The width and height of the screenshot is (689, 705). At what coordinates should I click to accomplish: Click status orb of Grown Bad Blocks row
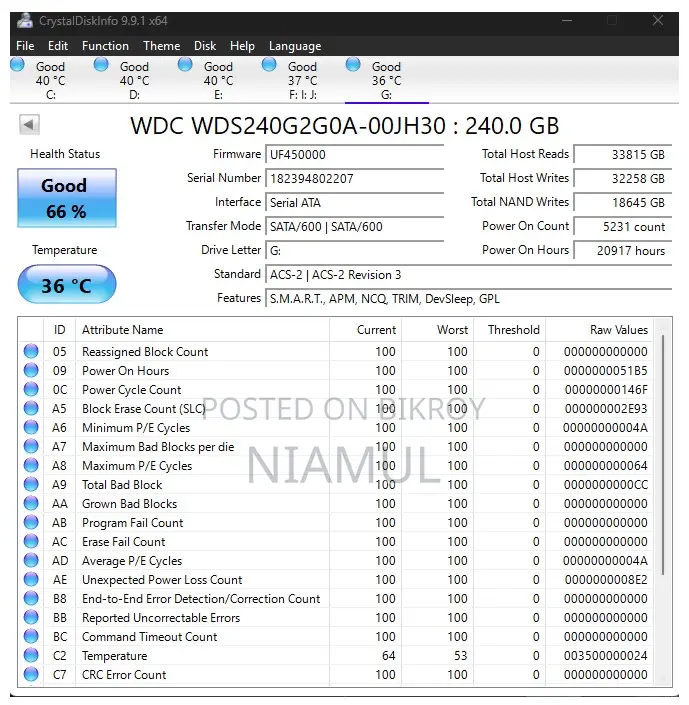pyautogui.click(x=31, y=503)
